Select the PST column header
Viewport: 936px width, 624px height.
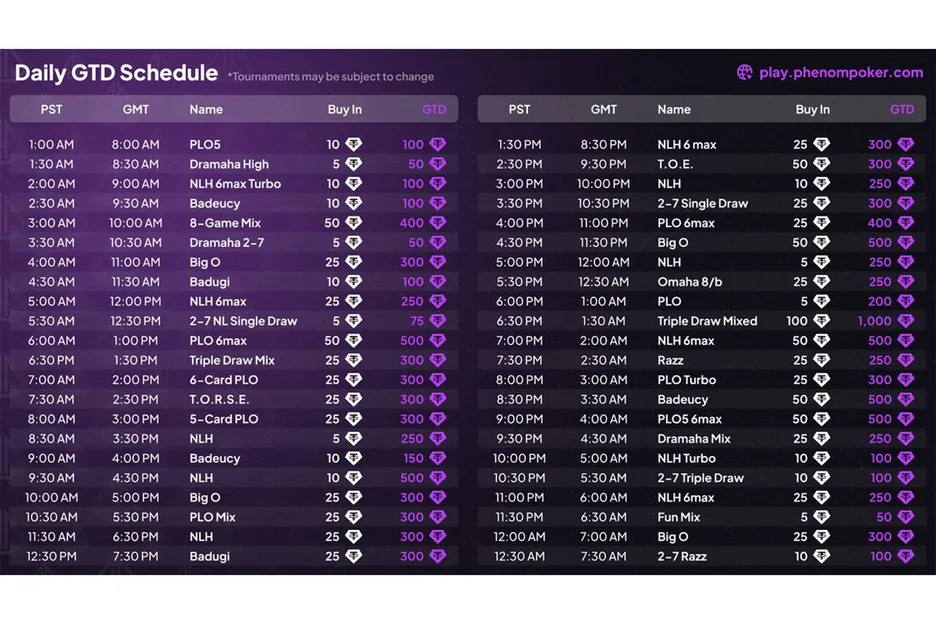(x=51, y=109)
